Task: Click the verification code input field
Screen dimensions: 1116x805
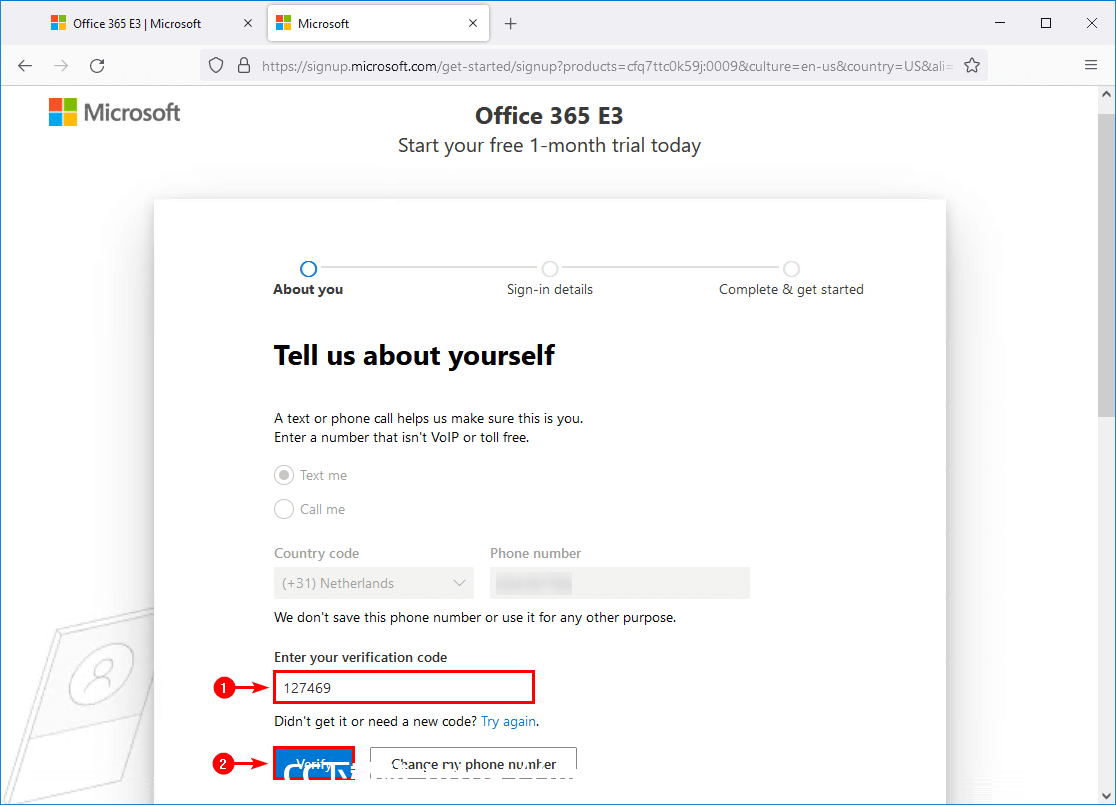Action: pyautogui.click(x=404, y=688)
